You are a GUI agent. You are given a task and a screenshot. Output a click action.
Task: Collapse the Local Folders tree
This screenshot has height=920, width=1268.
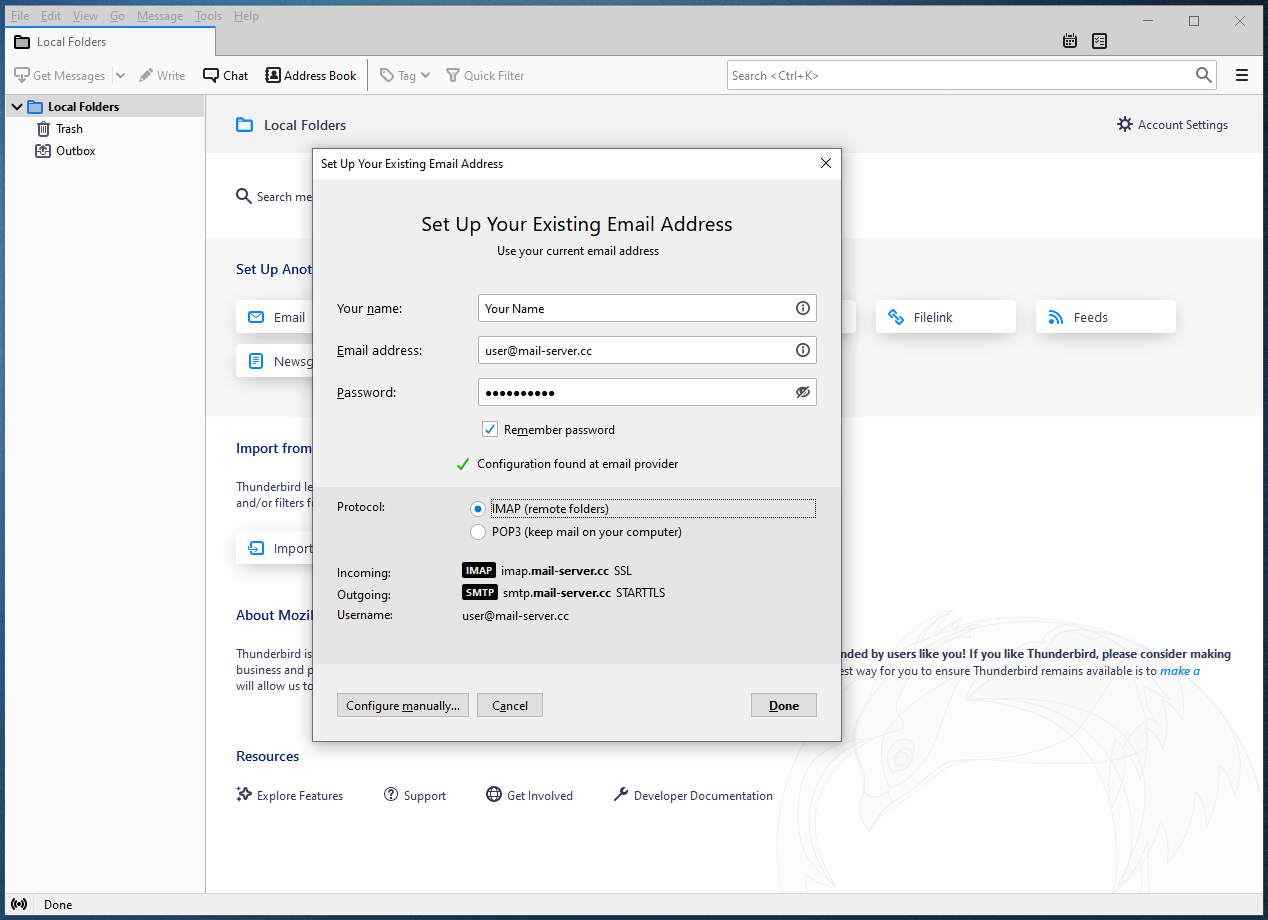pyautogui.click(x=17, y=107)
